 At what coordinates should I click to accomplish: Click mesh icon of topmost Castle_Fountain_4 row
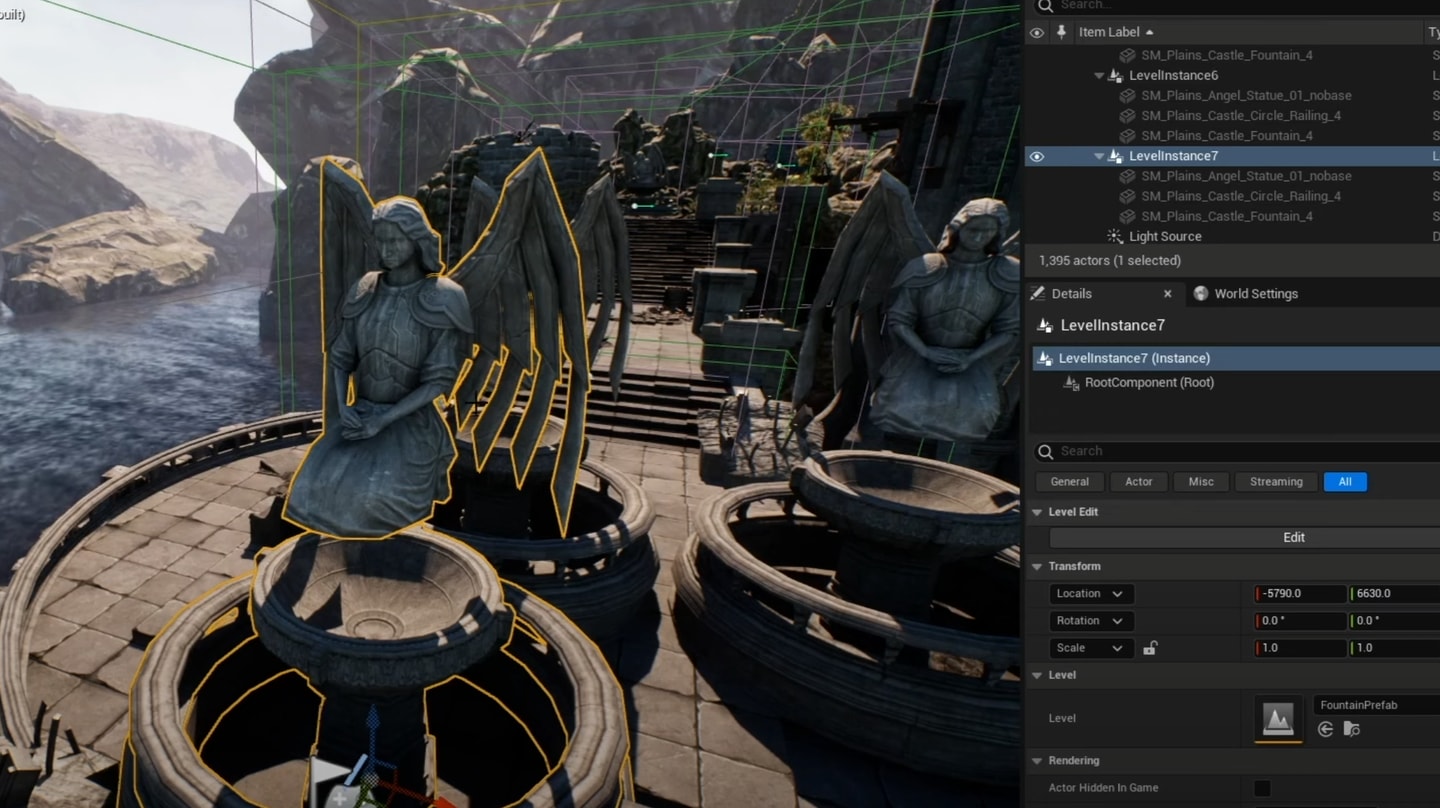coord(1127,55)
